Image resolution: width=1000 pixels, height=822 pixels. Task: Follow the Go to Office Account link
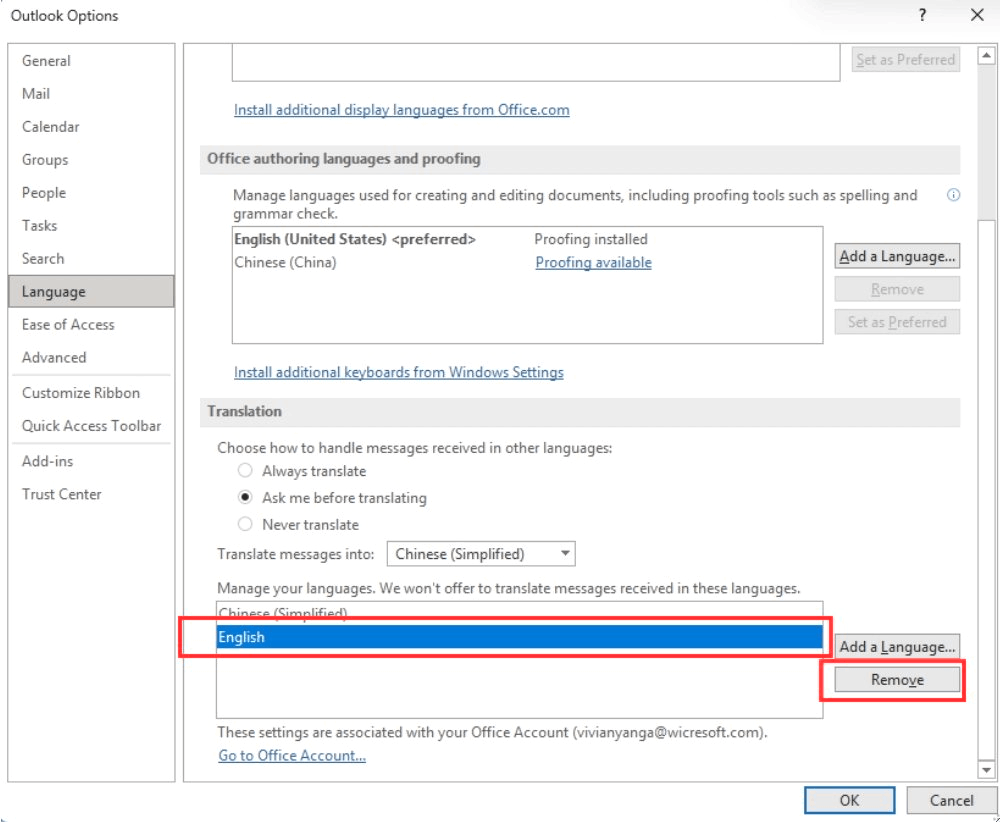[292, 755]
